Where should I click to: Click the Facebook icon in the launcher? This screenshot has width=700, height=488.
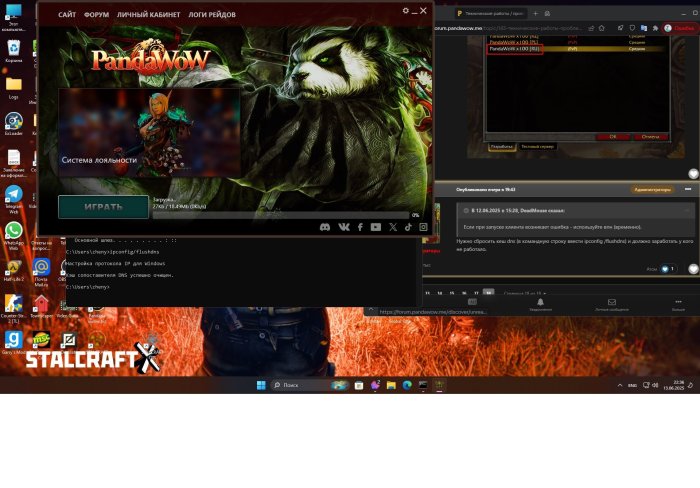[359, 227]
